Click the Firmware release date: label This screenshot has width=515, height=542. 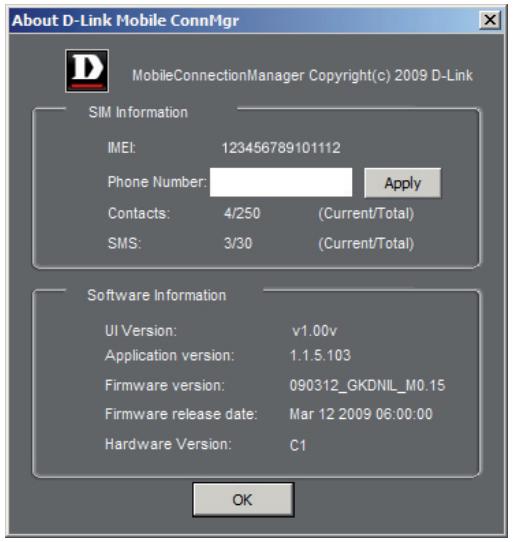tap(181, 414)
